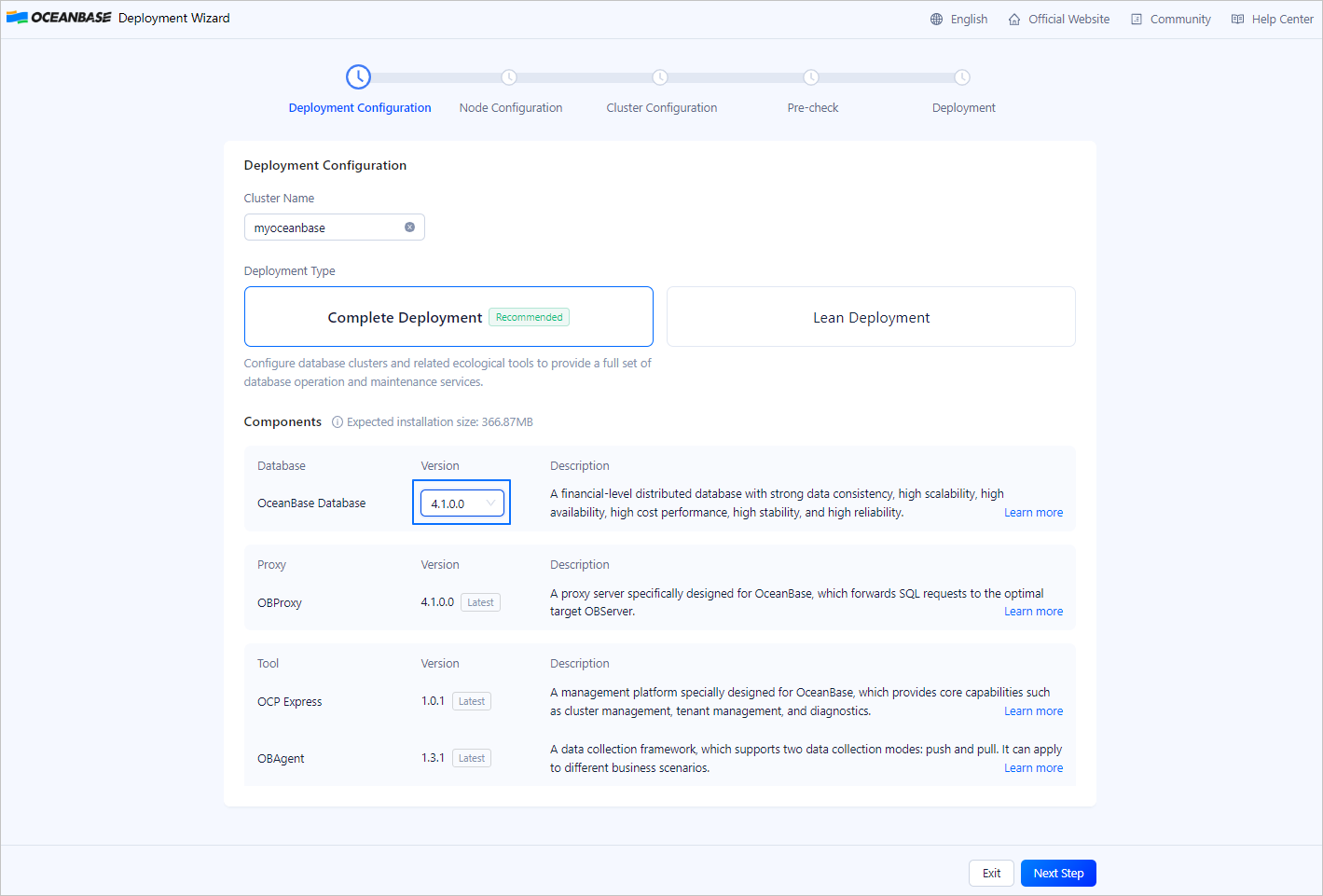
Task: Click the OBProxy component name
Action: 280,603
